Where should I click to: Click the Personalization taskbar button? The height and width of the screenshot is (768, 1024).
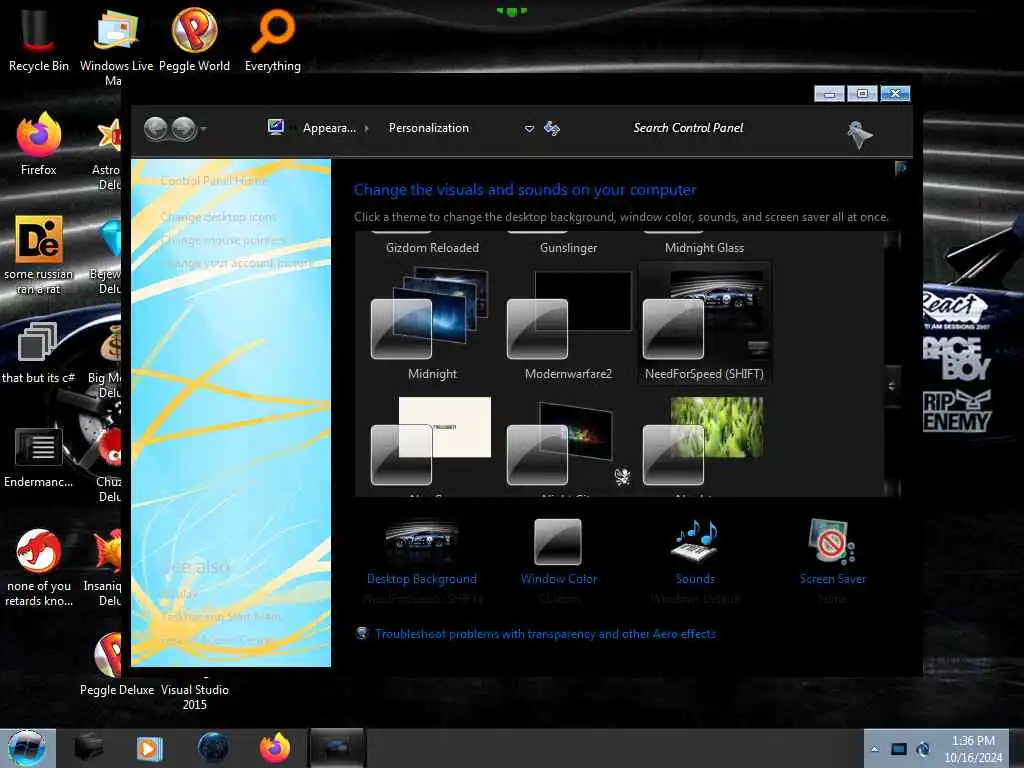[x=337, y=748]
